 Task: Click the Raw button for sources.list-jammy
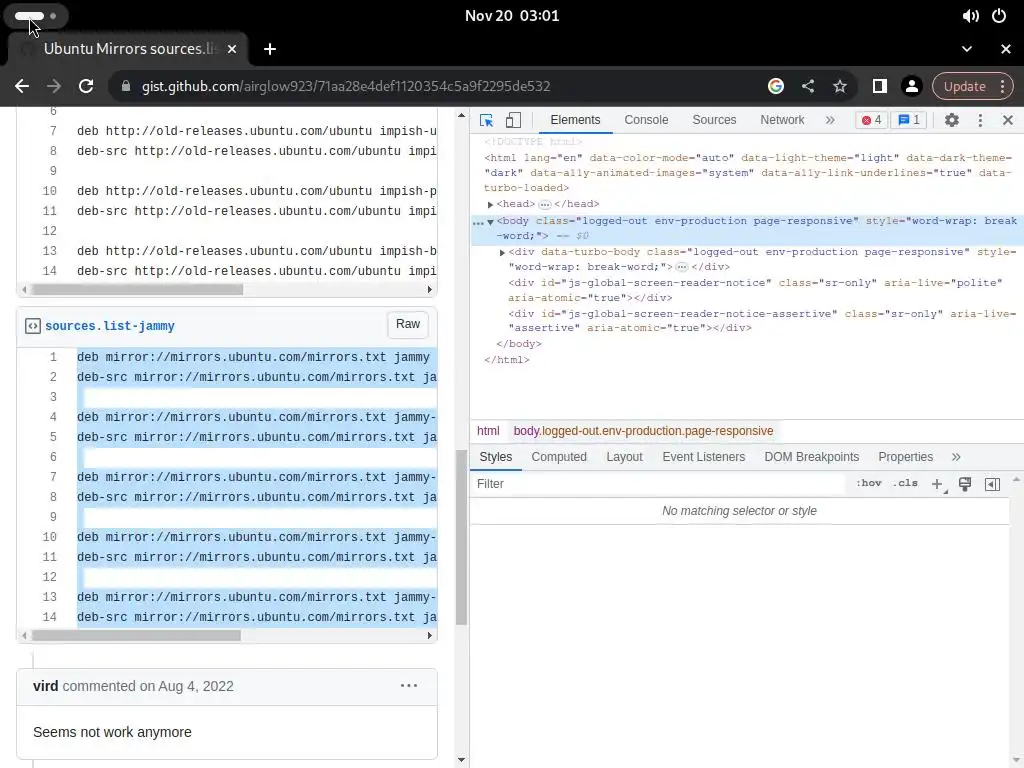coord(408,325)
